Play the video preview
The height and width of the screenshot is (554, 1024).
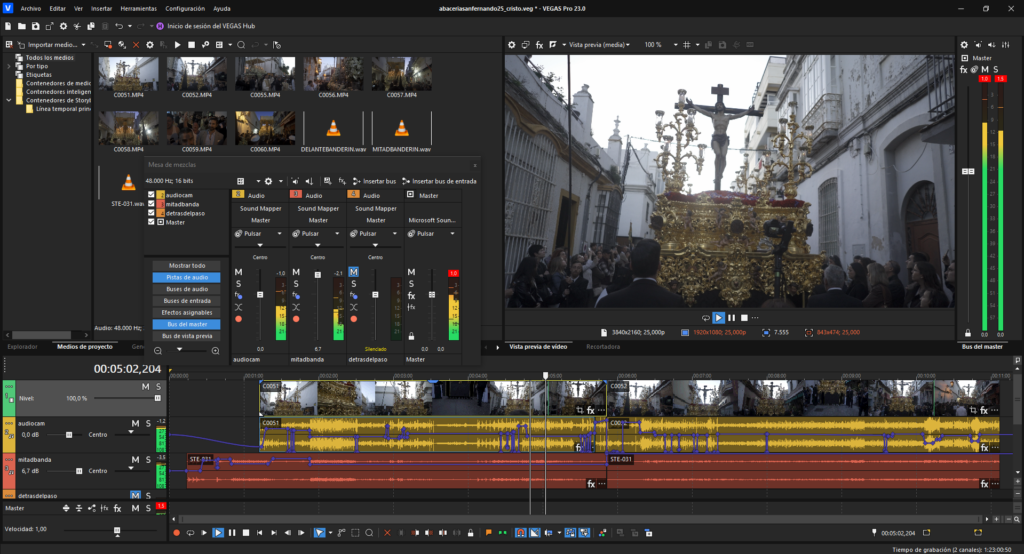[x=718, y=318]
